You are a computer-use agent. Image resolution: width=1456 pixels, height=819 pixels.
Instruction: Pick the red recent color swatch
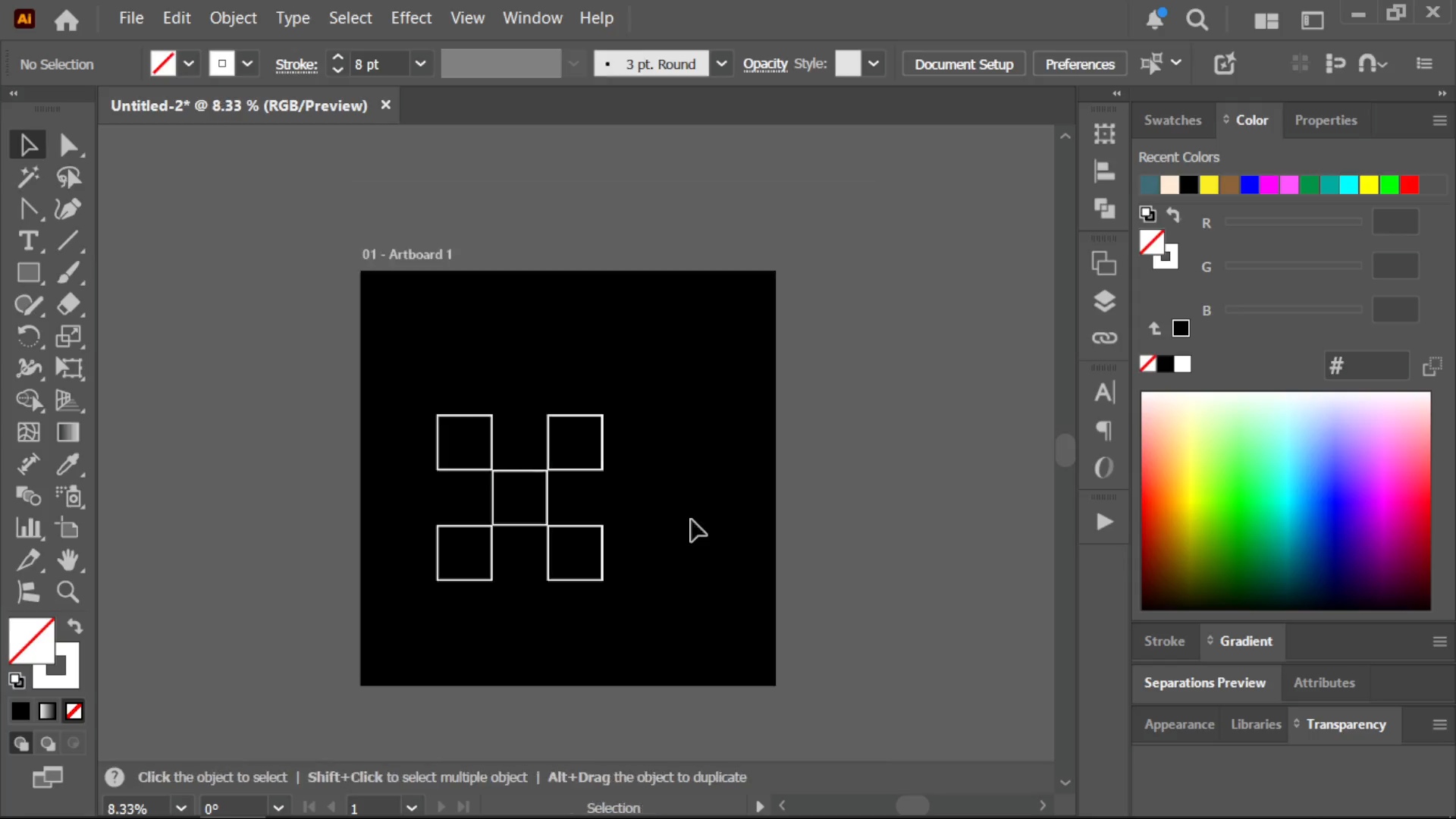[x=1409, y=185]
